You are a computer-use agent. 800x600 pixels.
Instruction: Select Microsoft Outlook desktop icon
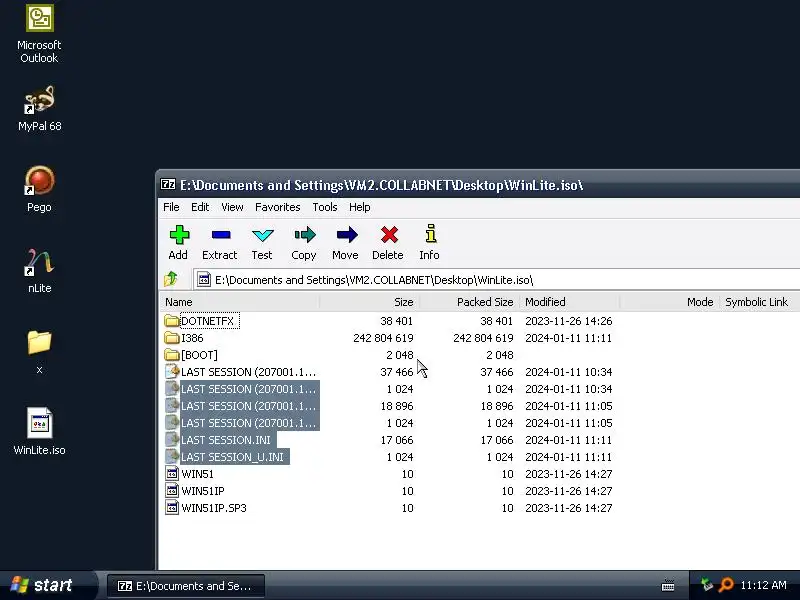pyautogui.click(x=39, y=34)
